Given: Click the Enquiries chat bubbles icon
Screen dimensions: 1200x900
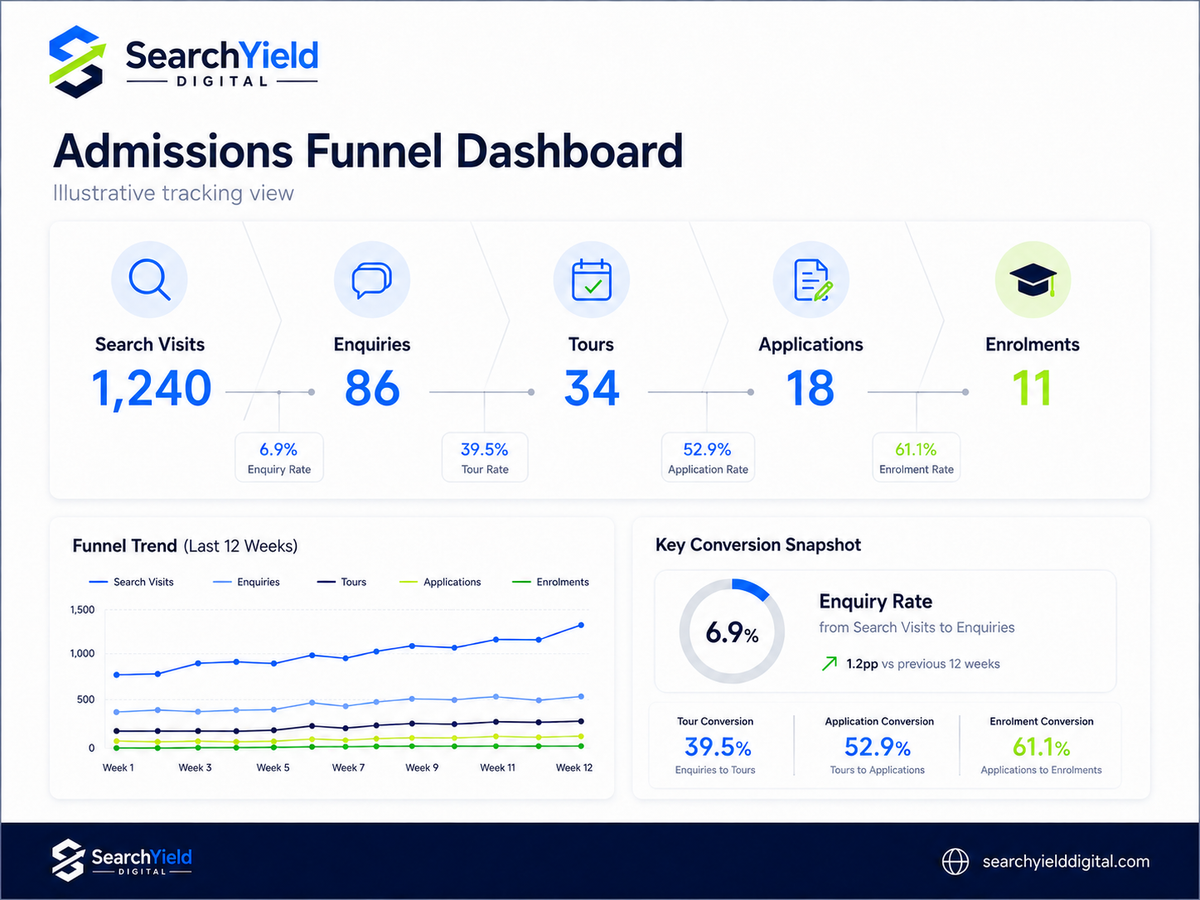Looking at the screenshot, I should tap(371, 279).
